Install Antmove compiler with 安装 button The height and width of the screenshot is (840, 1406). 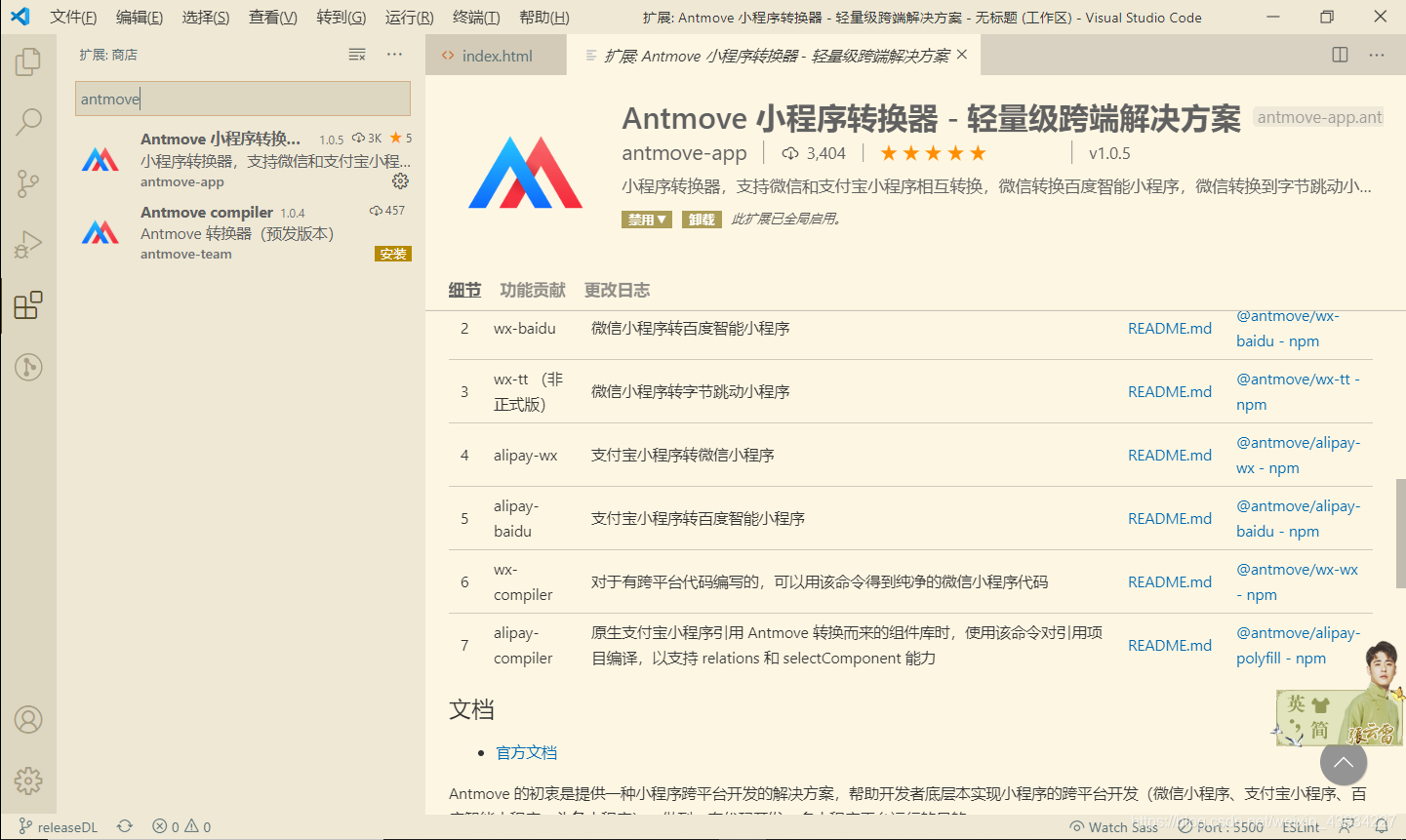[x=393, y=254]
